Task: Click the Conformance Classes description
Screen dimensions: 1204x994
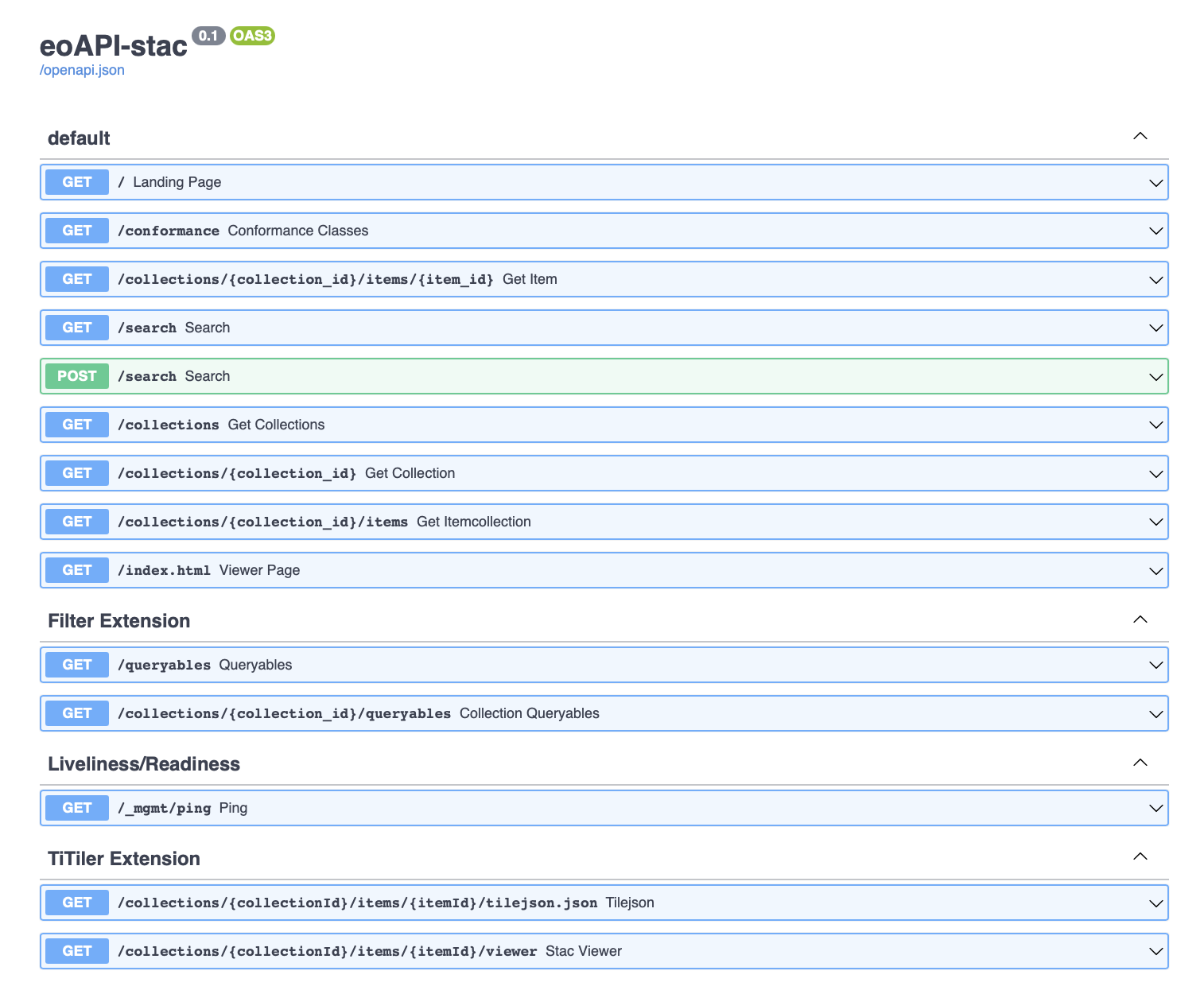Action: click(298, 231)
